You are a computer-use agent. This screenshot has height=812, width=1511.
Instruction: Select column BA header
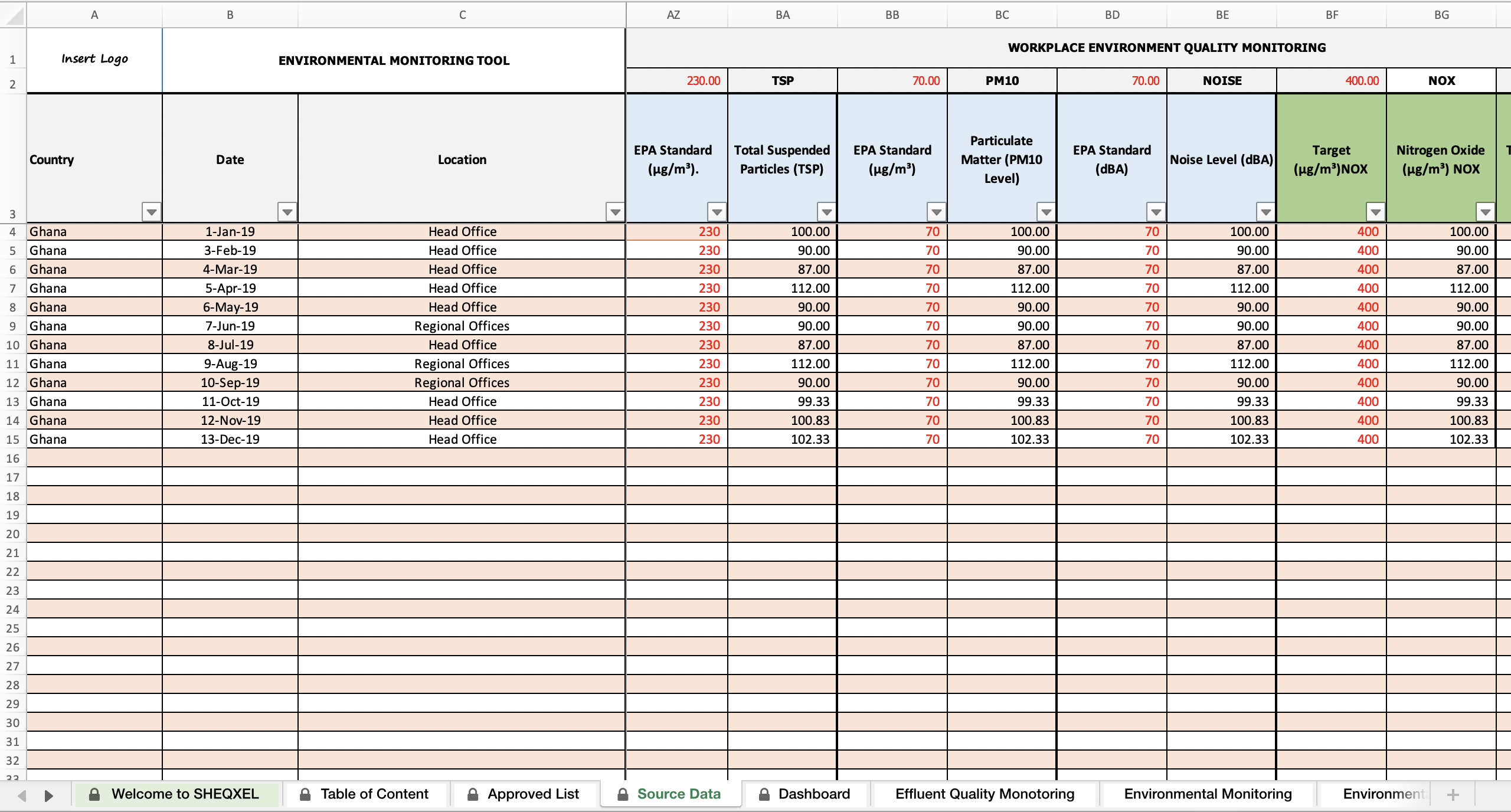click(783, 15)
